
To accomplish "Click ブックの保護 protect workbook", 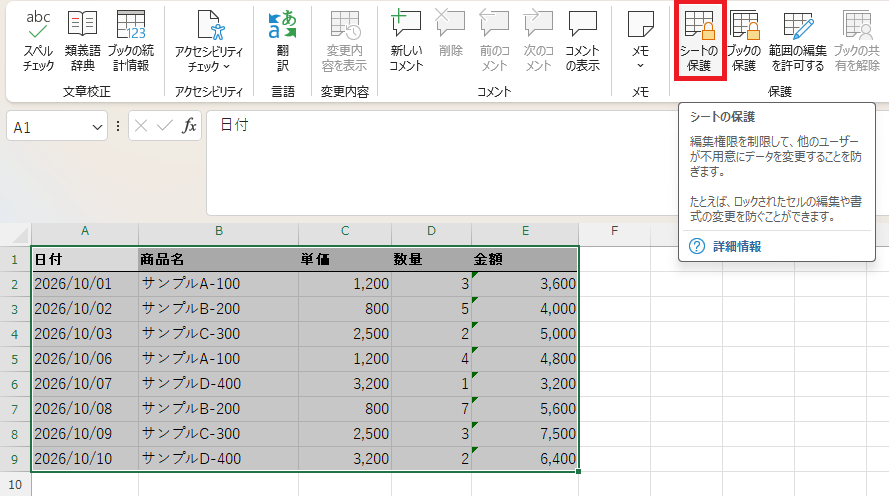I will (744, 41).
